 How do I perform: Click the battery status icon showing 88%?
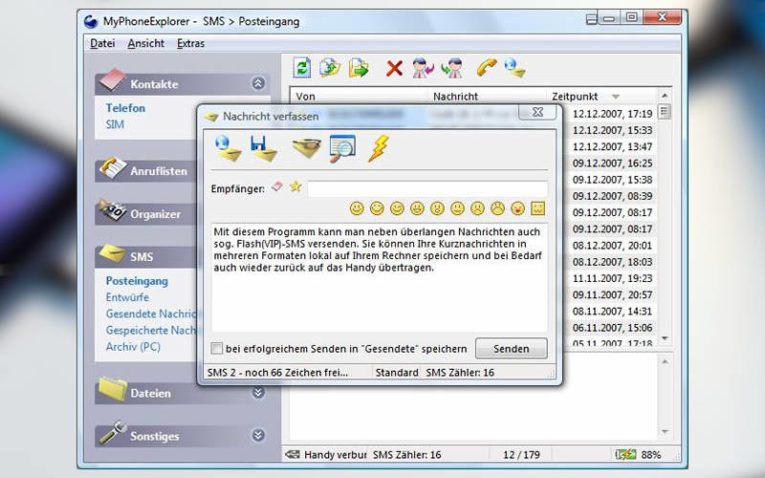[x=625, y=455]
